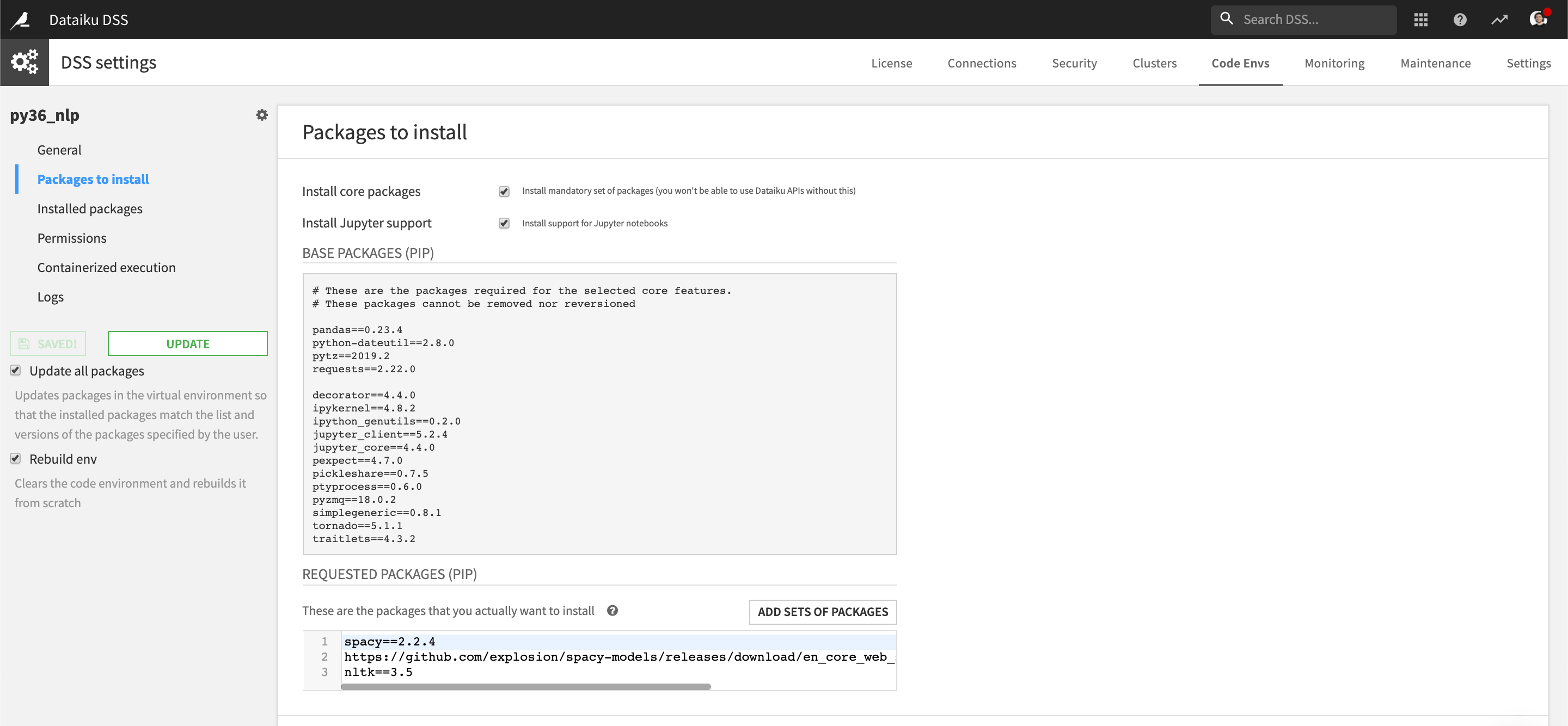Open the Connections tab

pyautogui.click(x=981, y=63)
